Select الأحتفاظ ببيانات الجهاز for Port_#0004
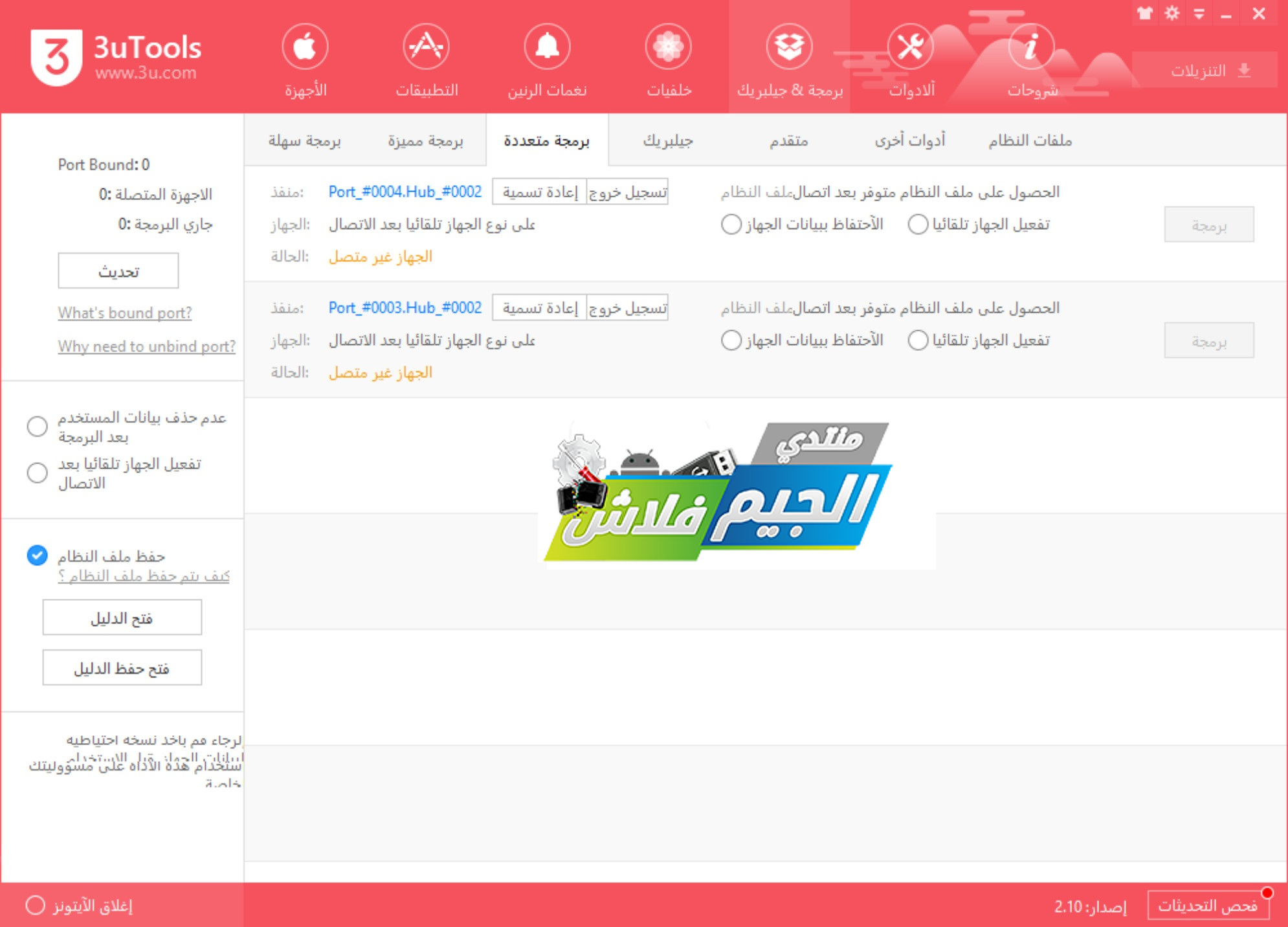 pyautogui.click(x=731, y=225)
